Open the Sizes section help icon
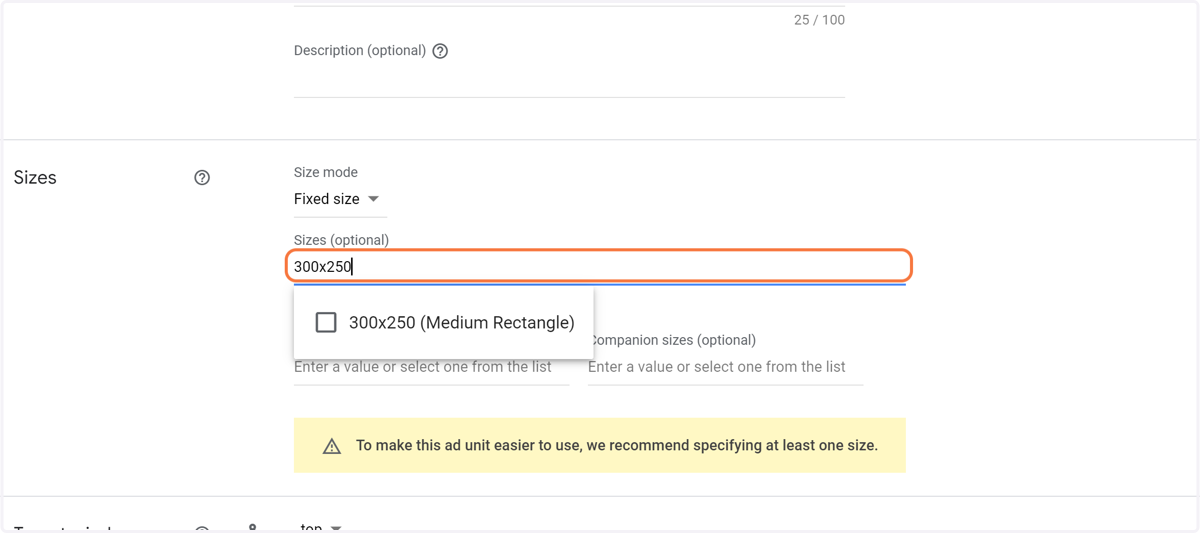1200x533 pixels. (x=202, y=178)
